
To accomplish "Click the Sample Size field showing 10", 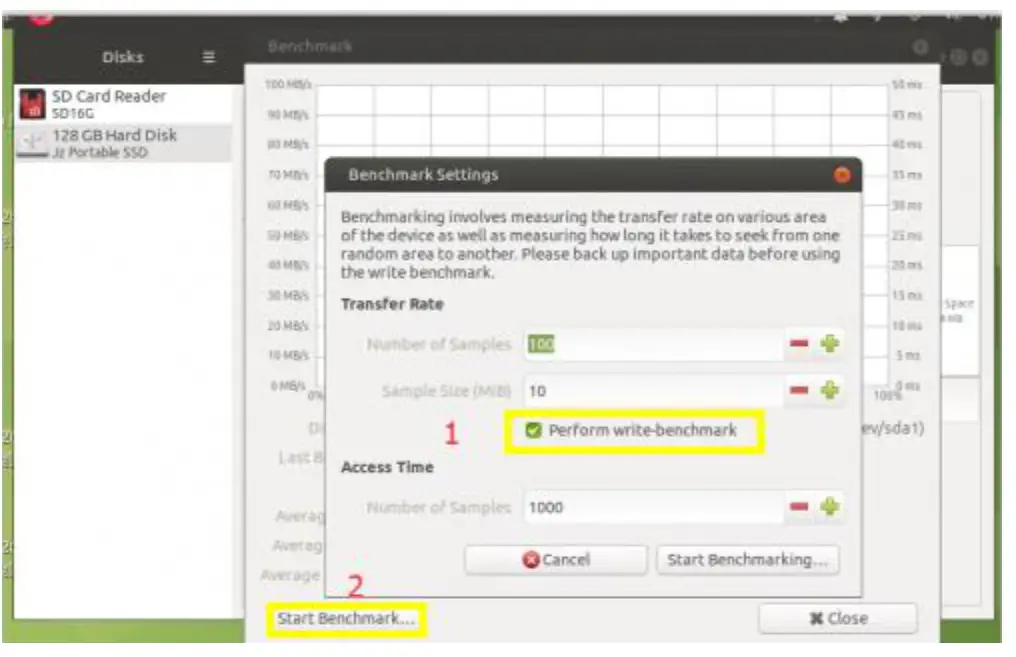I will click(653, 390).
